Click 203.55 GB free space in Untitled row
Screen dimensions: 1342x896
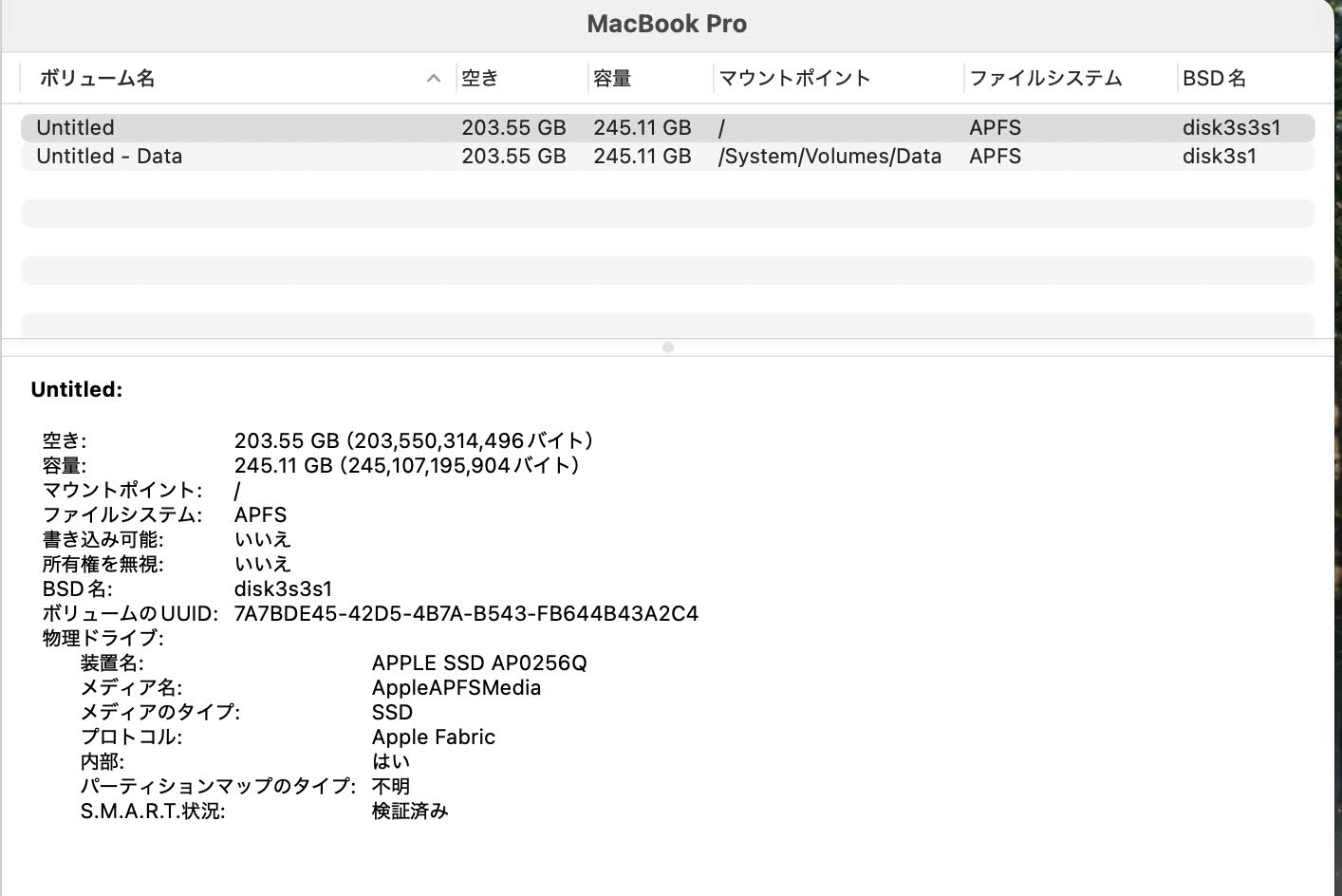click(513, 128)
